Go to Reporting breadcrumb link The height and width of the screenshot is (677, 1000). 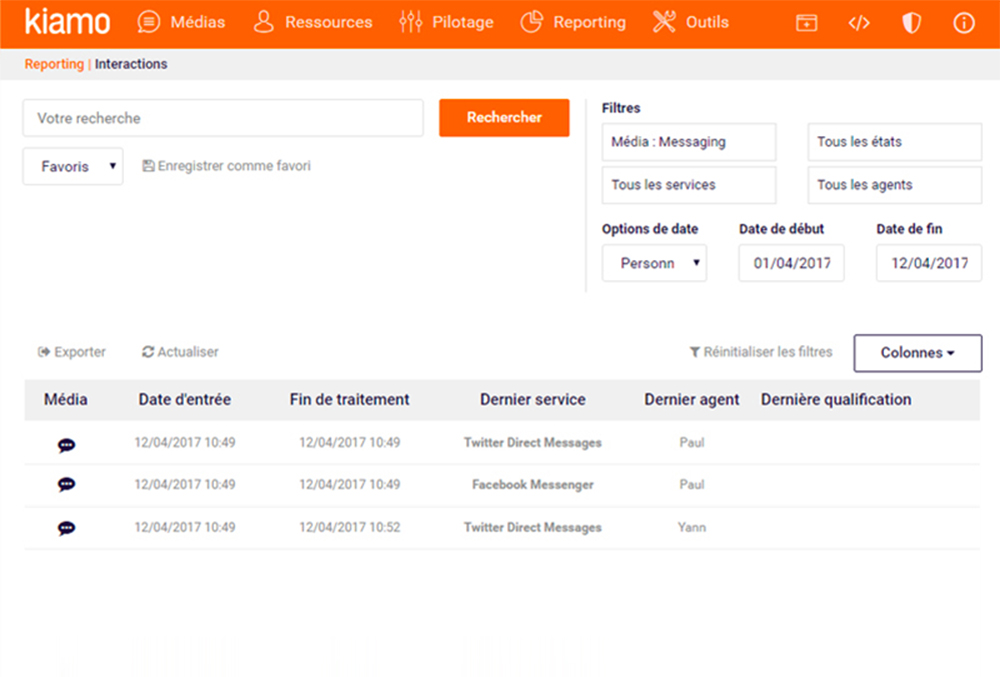[54, 64]
